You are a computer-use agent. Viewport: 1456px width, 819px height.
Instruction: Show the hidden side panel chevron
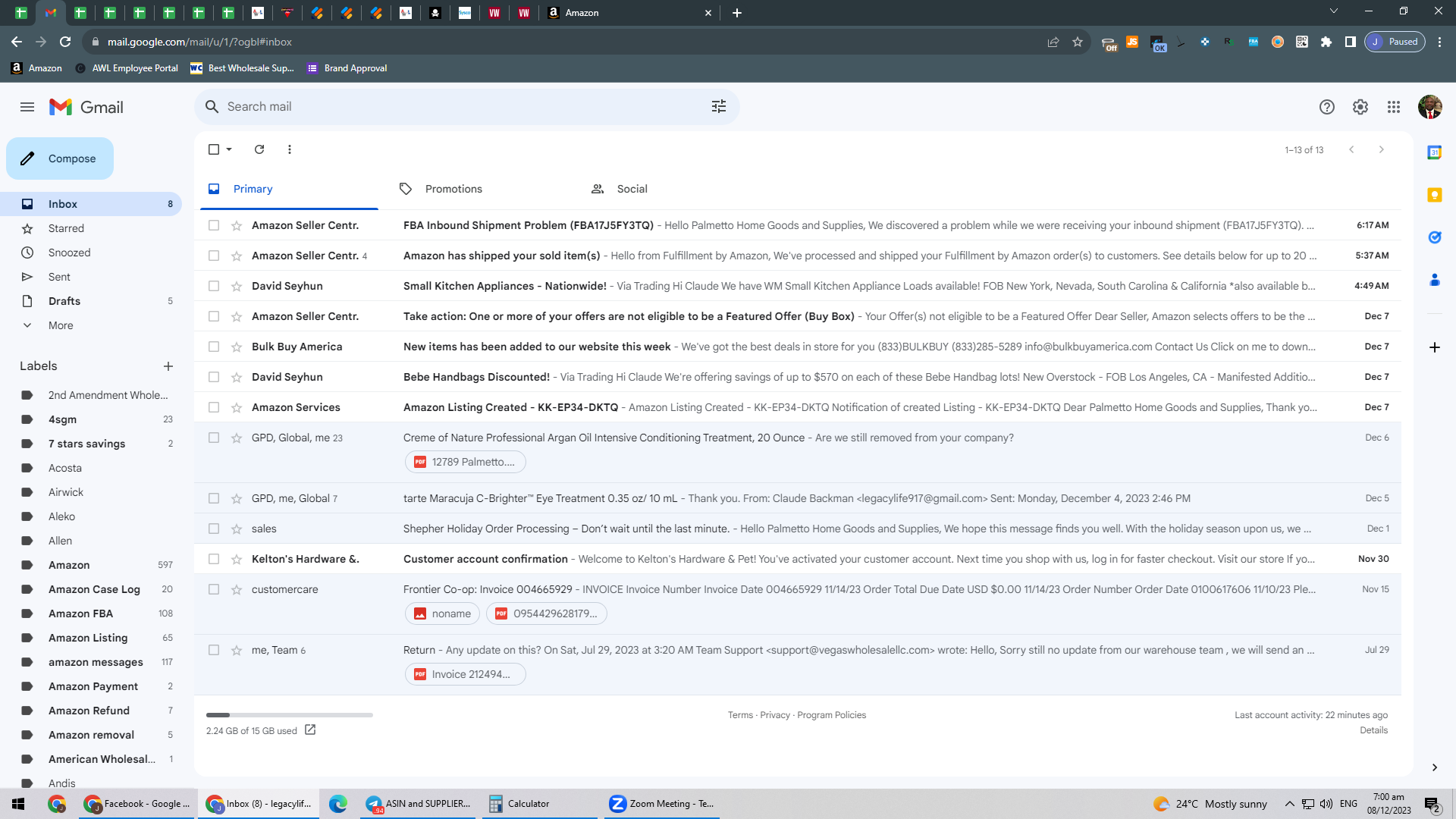click(x=1435, y=767)
